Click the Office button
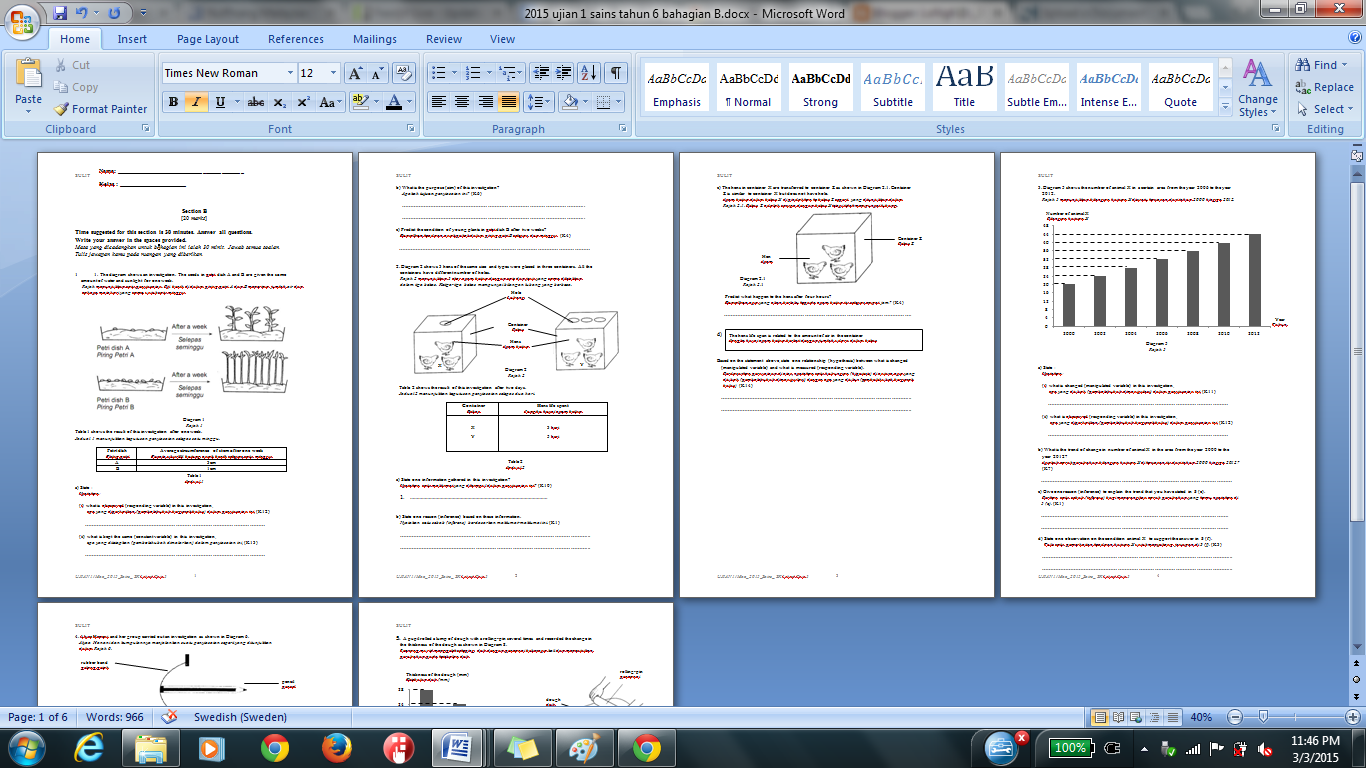Viewport: 1366px width, 768px height. click(22, 20)
